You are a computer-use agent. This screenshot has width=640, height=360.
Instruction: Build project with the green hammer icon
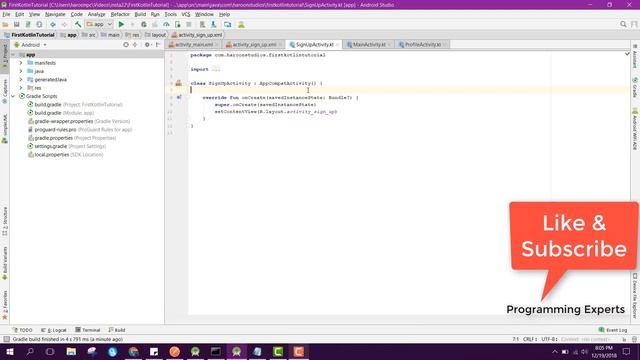pos(78,24)
